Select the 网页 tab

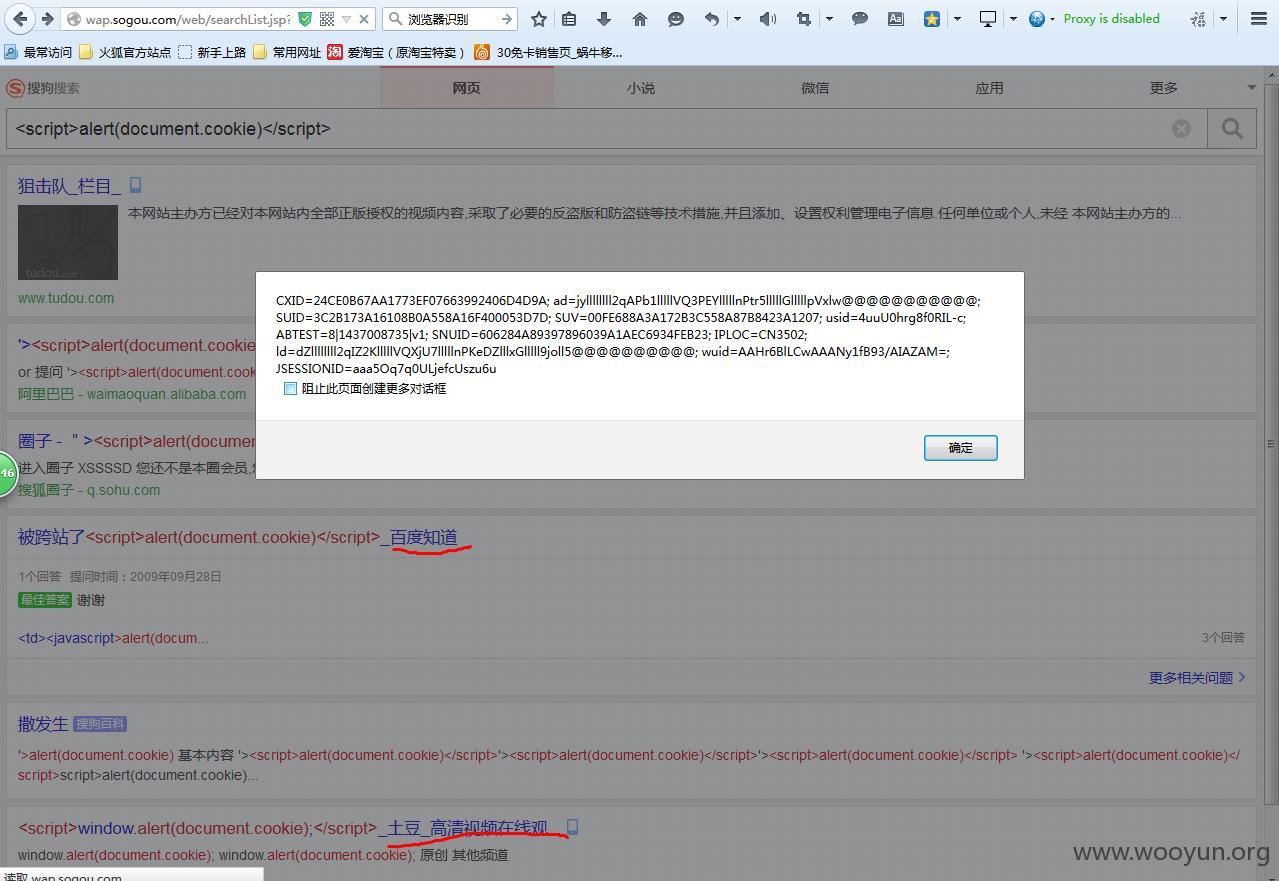[x=466, y=88]
